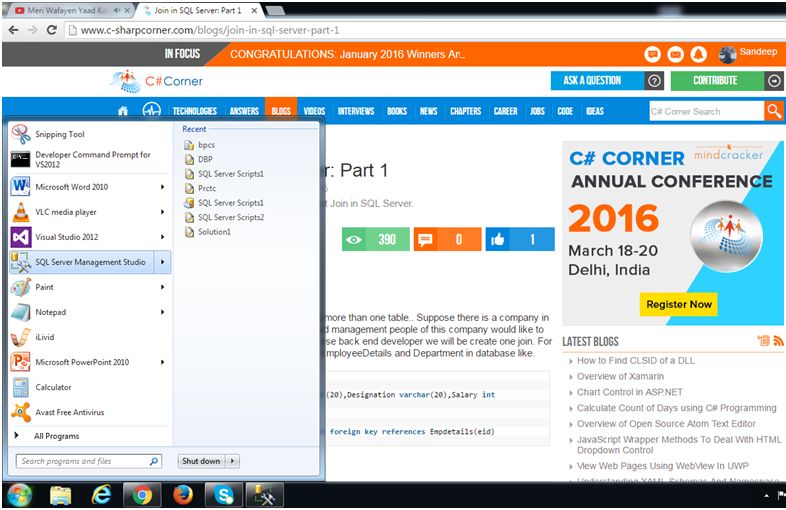The height and width of the screenshot is (510, 786).
Task: Open the Technologies menu
Action: (194, 111)
